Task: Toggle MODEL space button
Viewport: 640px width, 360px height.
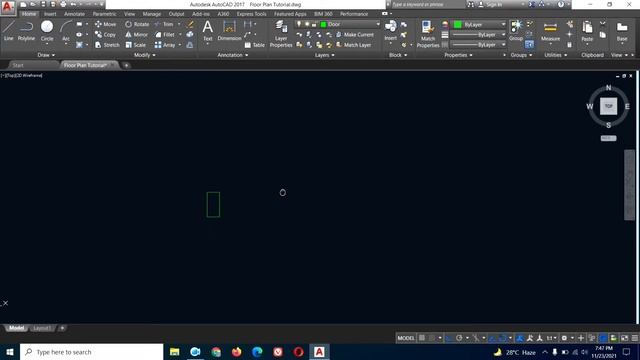Action: 406,338
